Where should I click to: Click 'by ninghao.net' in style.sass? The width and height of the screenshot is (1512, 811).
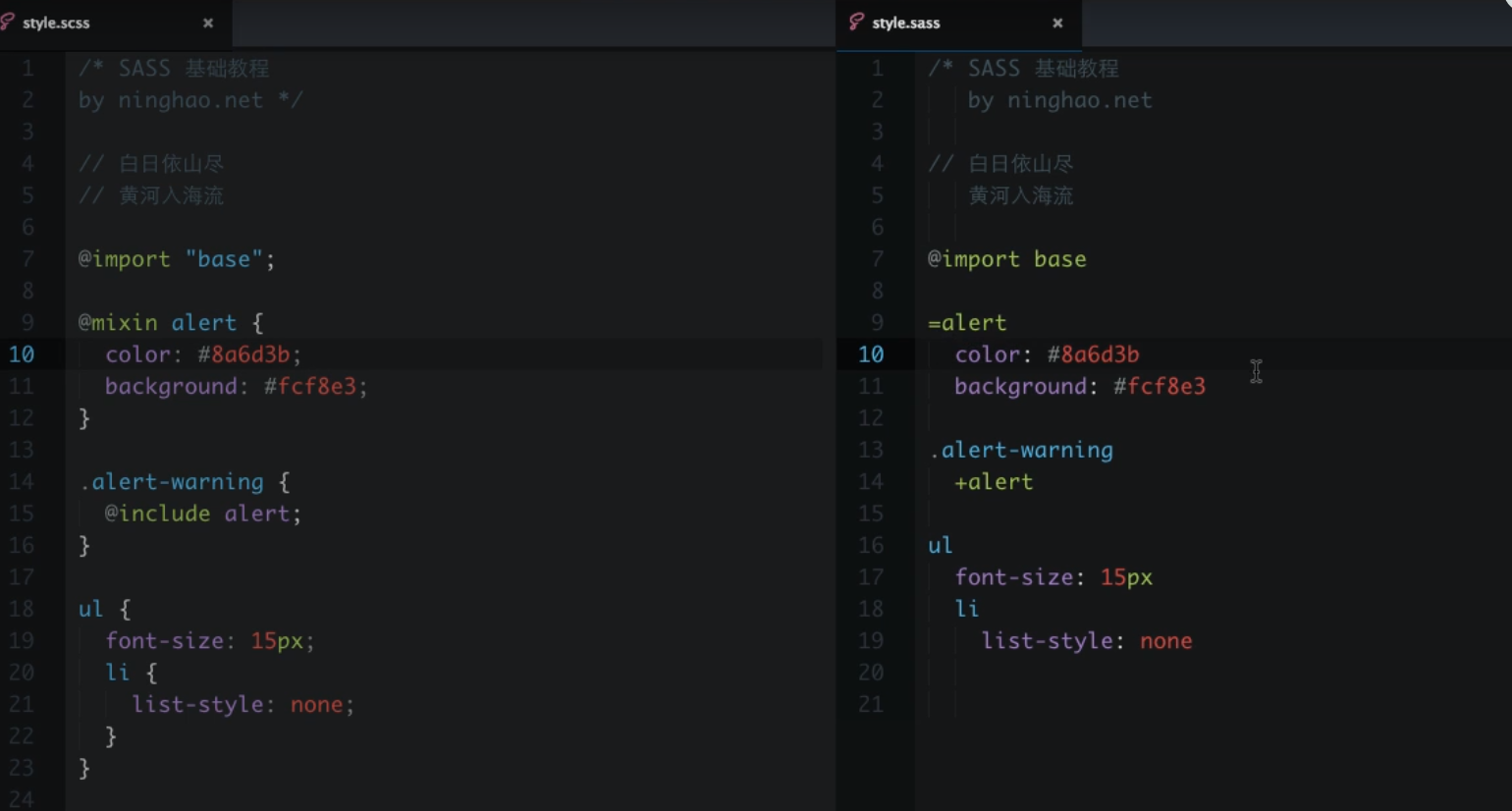coord(1059,100)
